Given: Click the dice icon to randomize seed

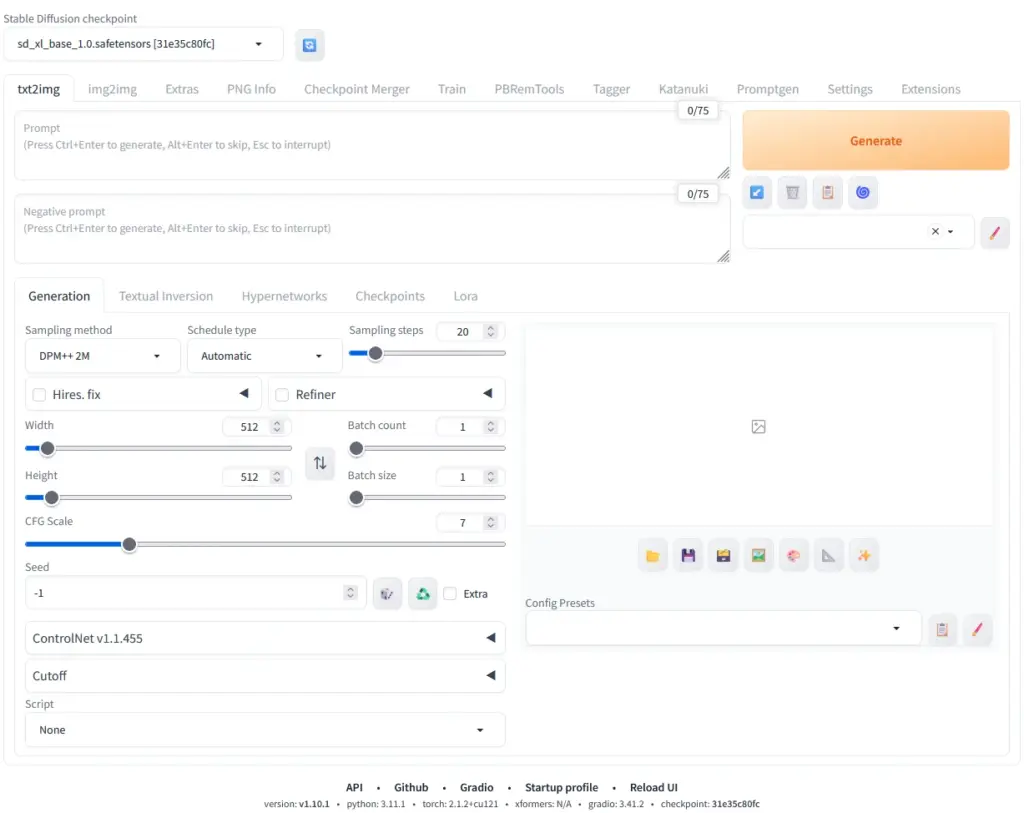Looking at the screenshot, I should click(387, 594).
